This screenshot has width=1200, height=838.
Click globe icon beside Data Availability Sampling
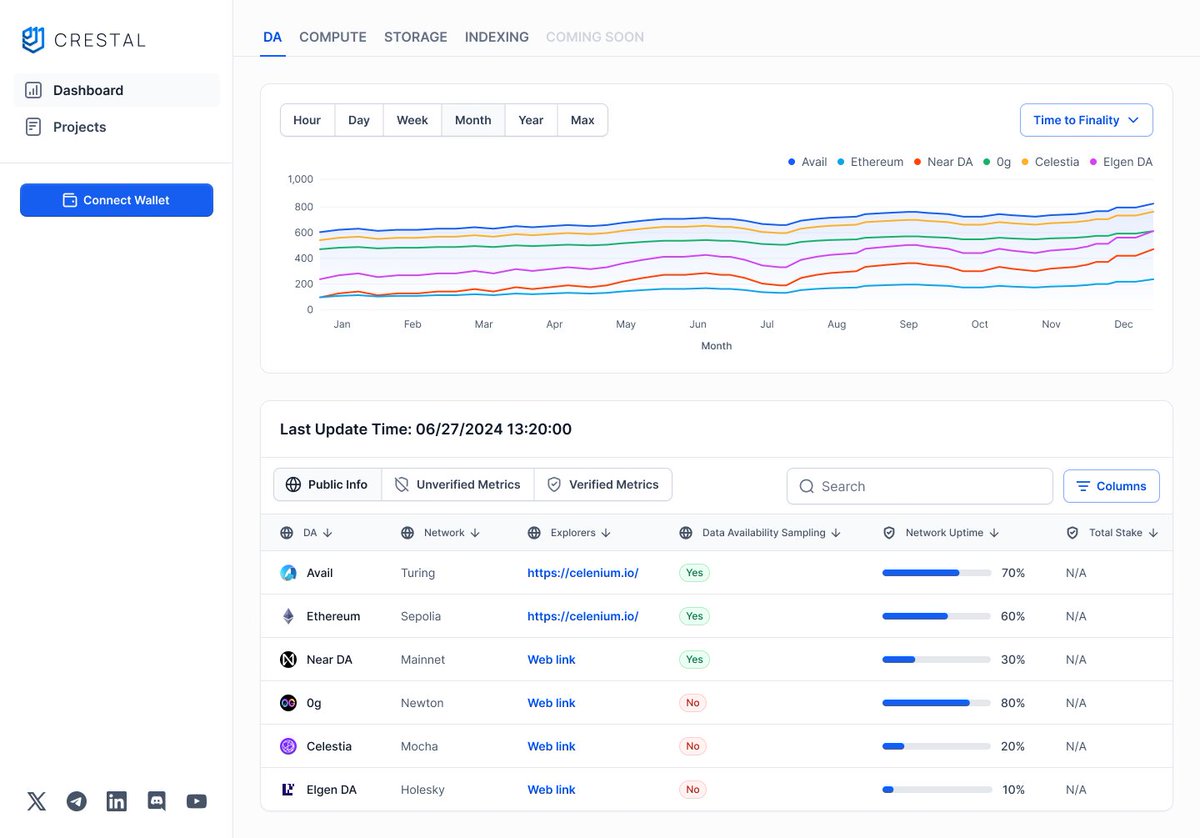coord(686,533)
